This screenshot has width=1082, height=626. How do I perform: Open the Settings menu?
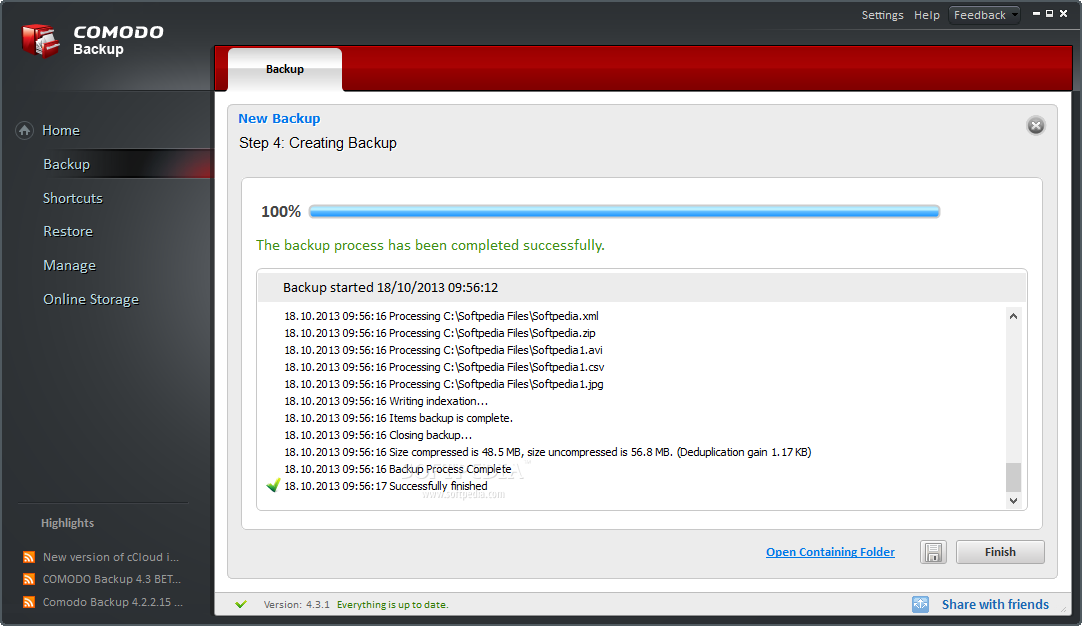(x=882, y=15)
